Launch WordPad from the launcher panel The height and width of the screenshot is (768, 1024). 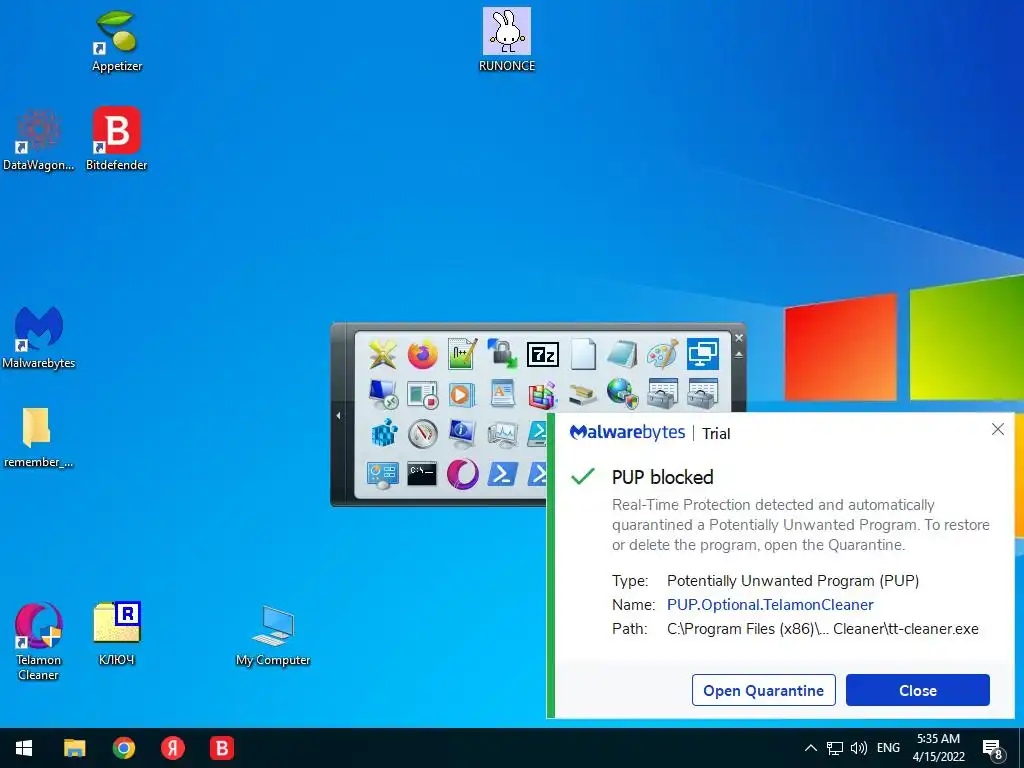[502, 394]
